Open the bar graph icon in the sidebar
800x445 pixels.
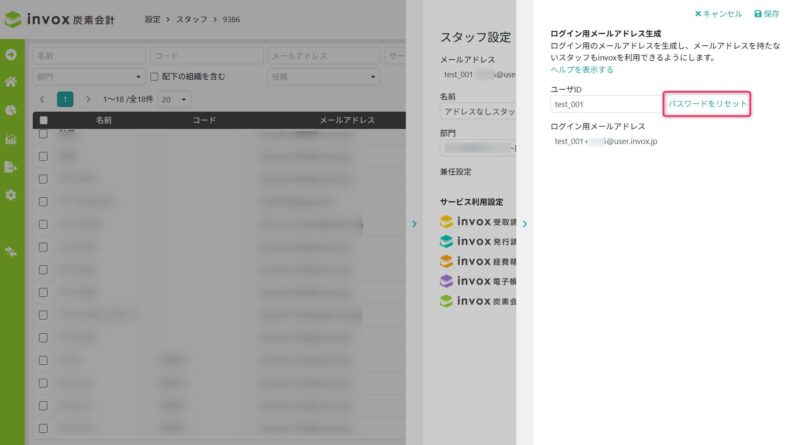11,139
